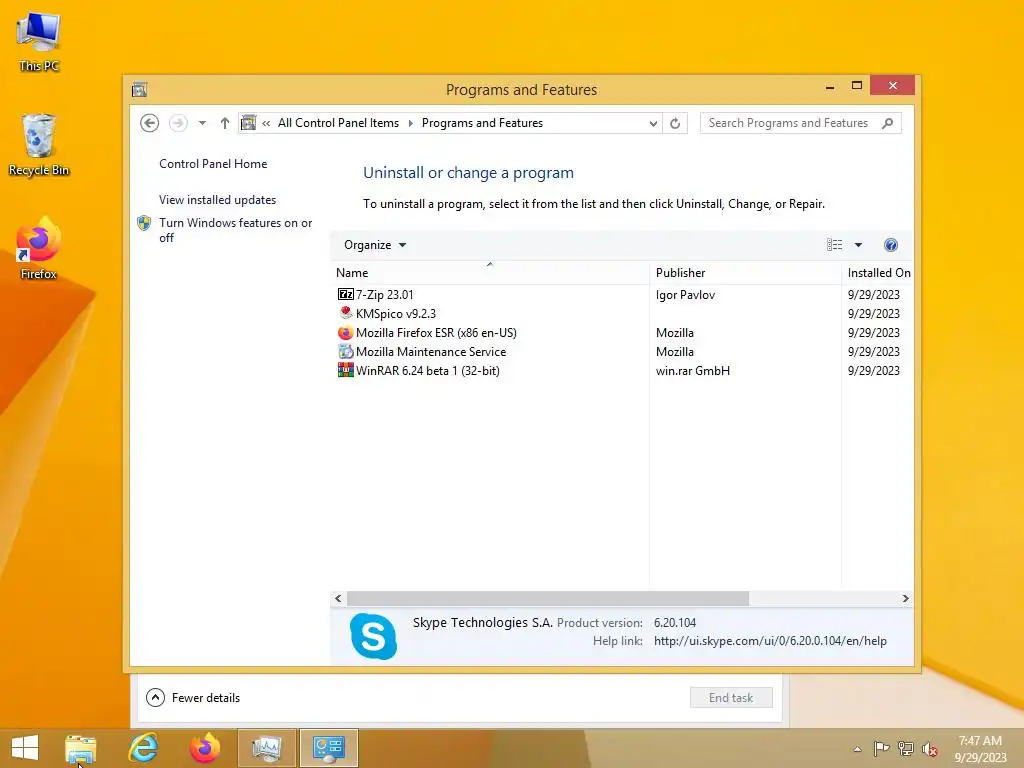Open File Explorer from taskbar

point(81,748)
